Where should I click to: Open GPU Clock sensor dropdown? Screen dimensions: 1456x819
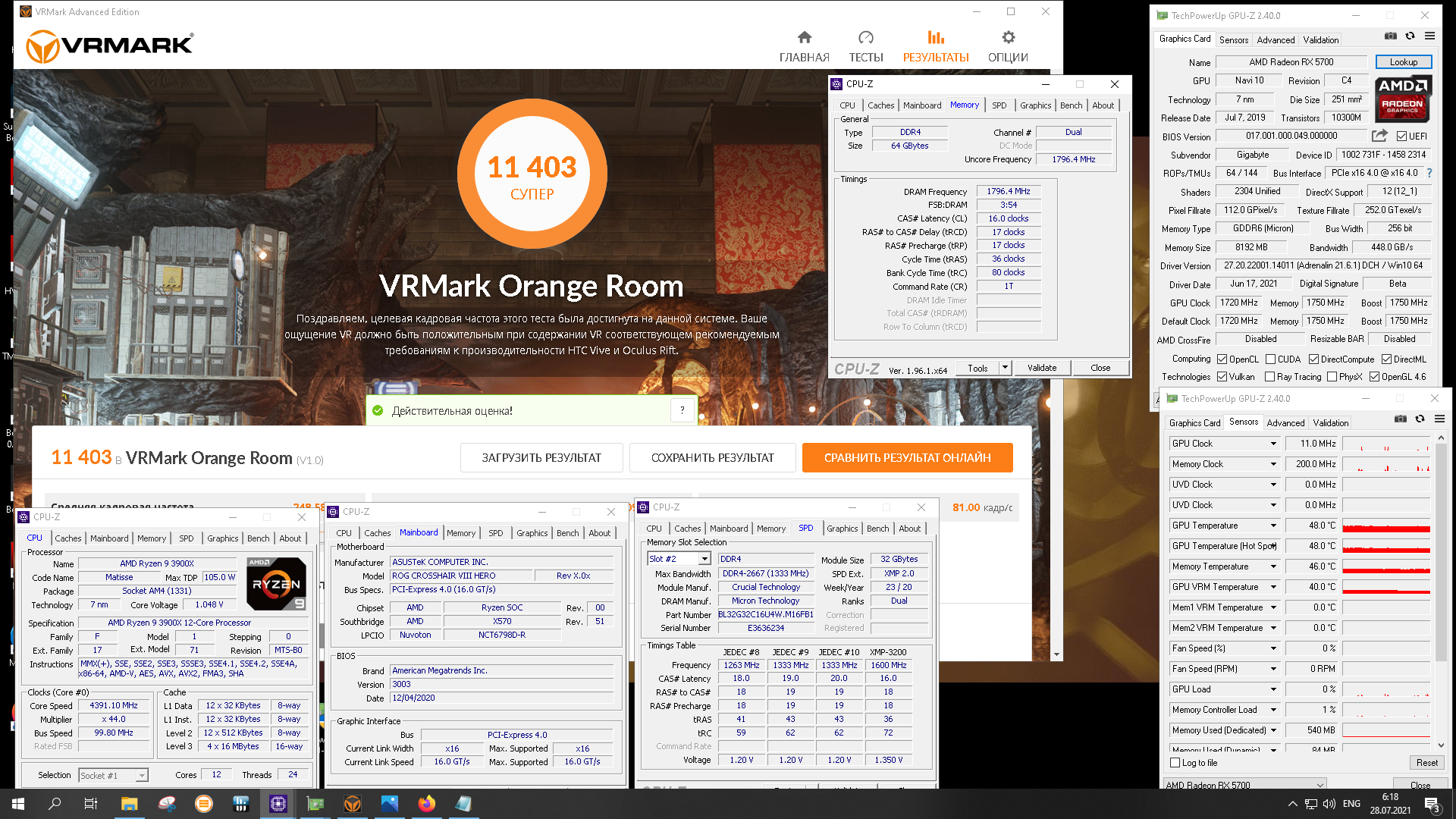click(x=1273, y=444)
